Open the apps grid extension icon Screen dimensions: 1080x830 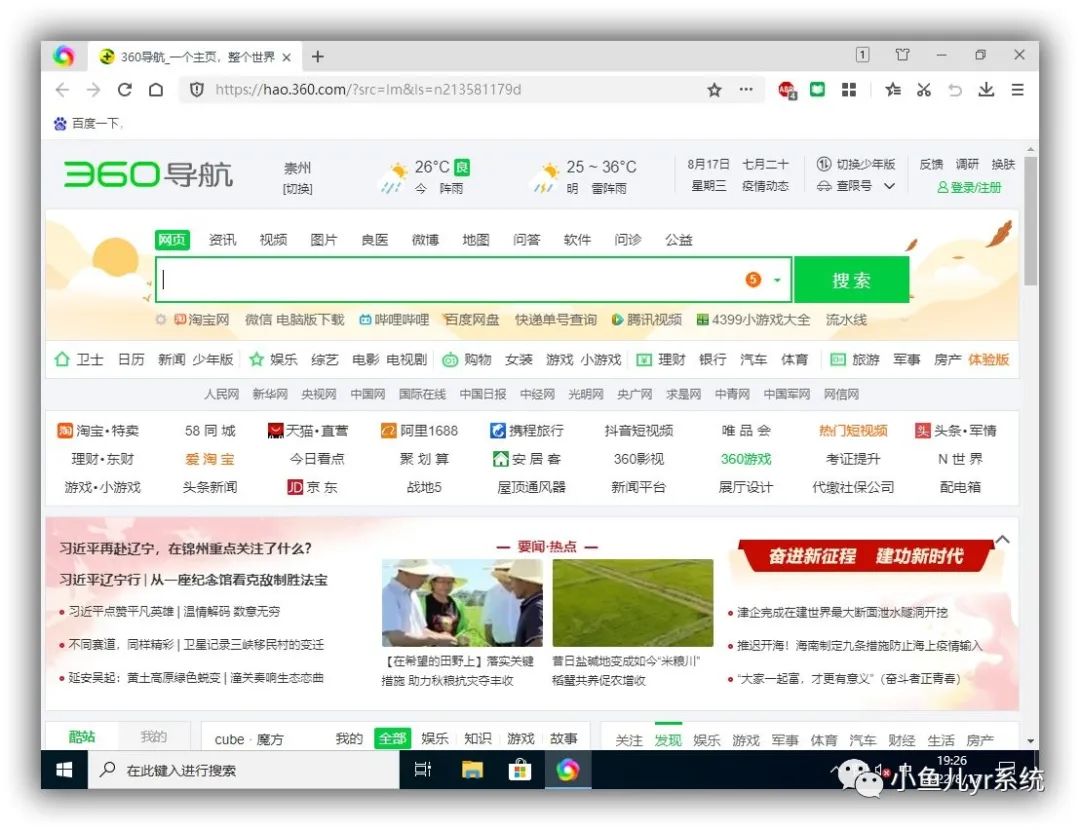(x=849, y=90)
